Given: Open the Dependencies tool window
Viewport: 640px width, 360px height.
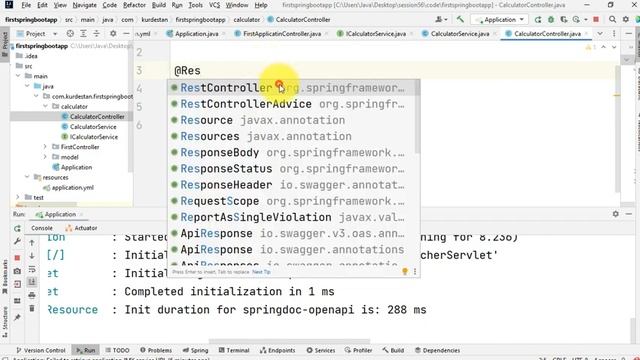Looking at the screenshot, I should click(x=437, y=350).
